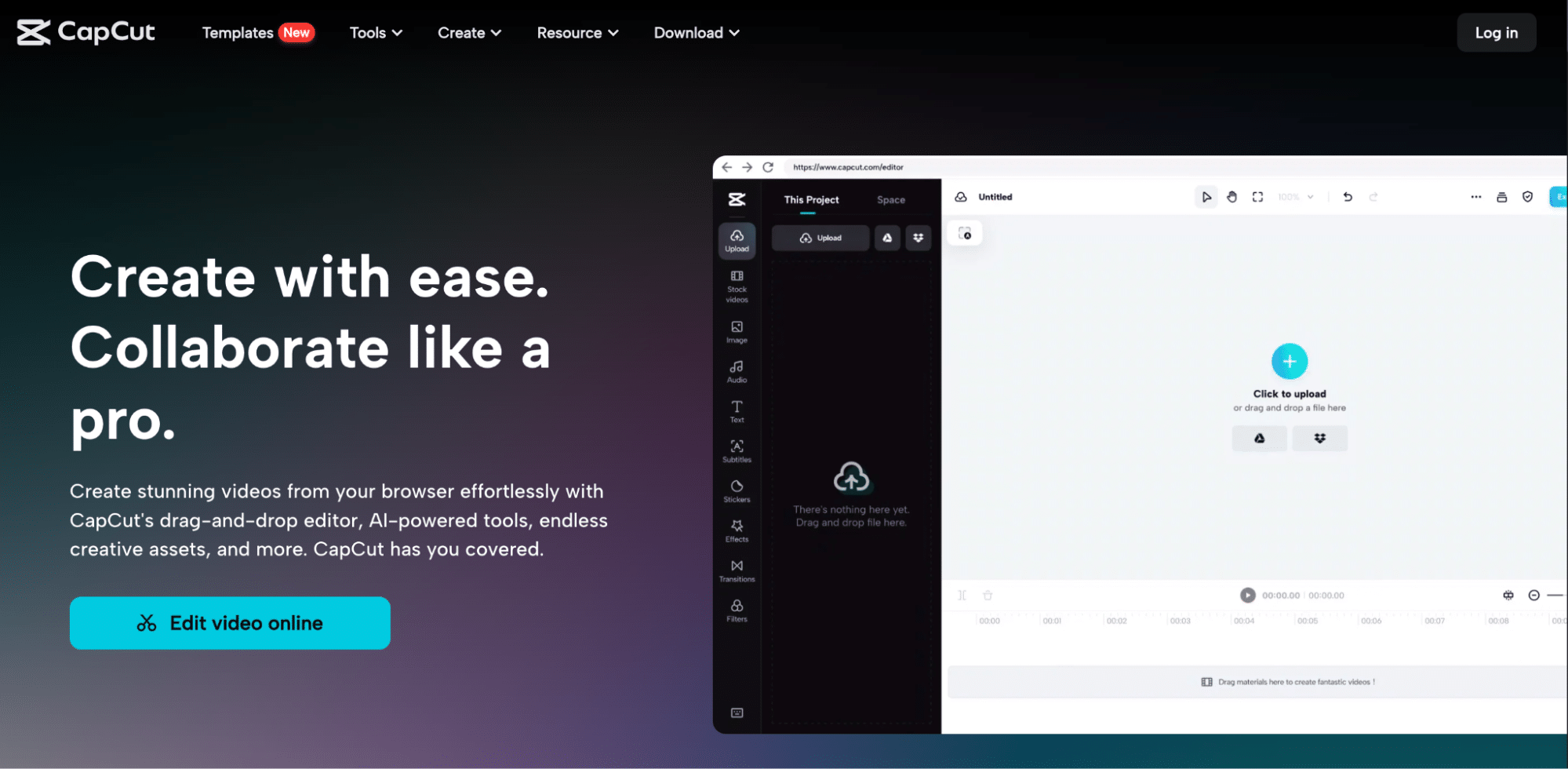Click the browser reload icon in the editor preview

point(768,167)
